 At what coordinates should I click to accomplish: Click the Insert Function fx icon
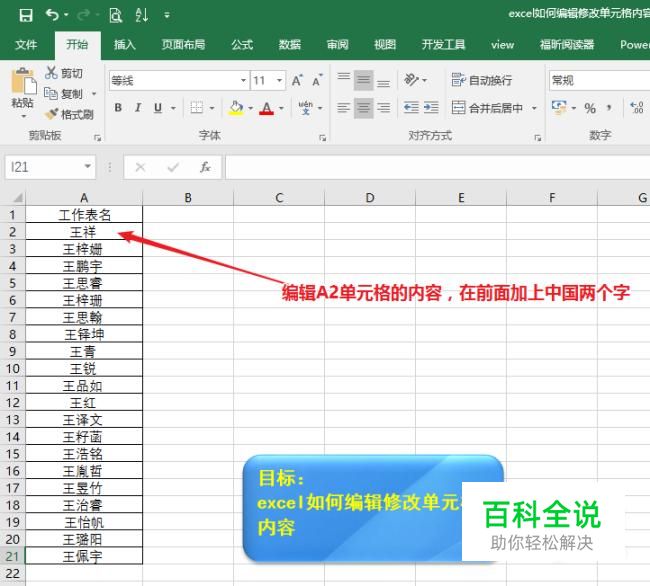[x=205, y=167]
